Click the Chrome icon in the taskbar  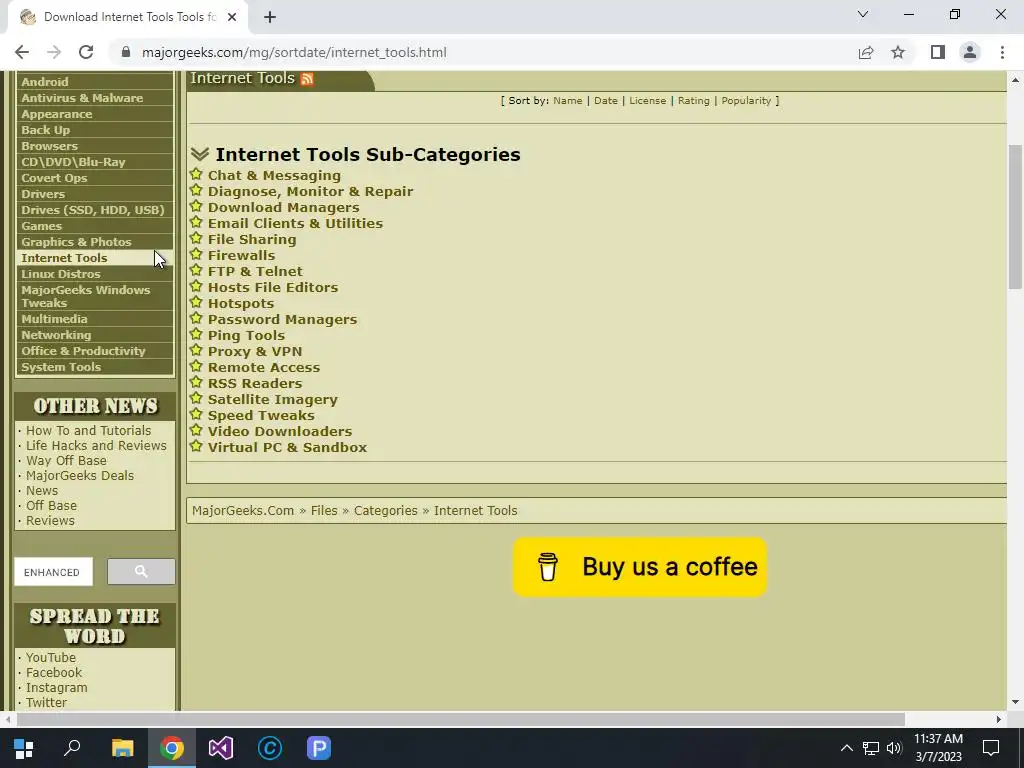(x=172, y=748)
